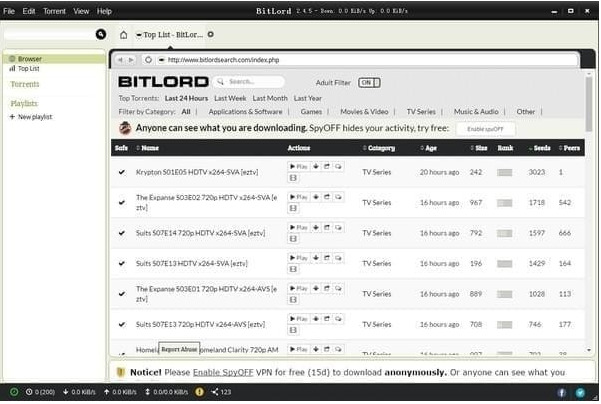Screen dimensions: 601x404
Task: Click the BitLord site search field
Action: [x=249, y=82]
